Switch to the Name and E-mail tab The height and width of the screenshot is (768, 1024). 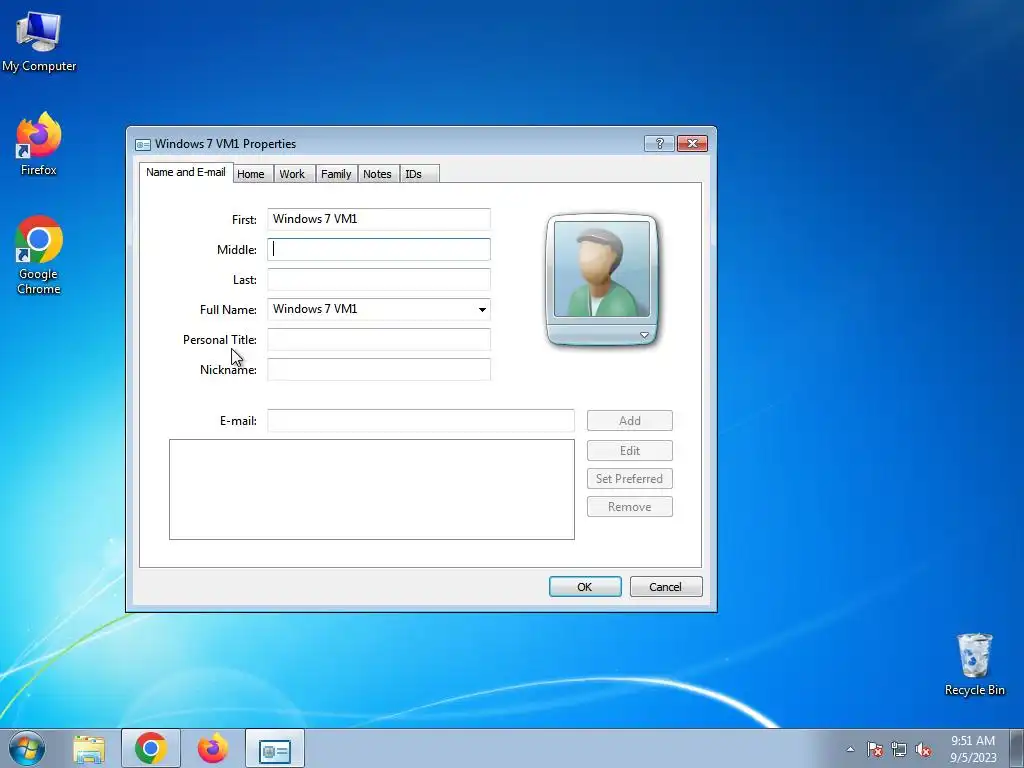tap(185, 172)
